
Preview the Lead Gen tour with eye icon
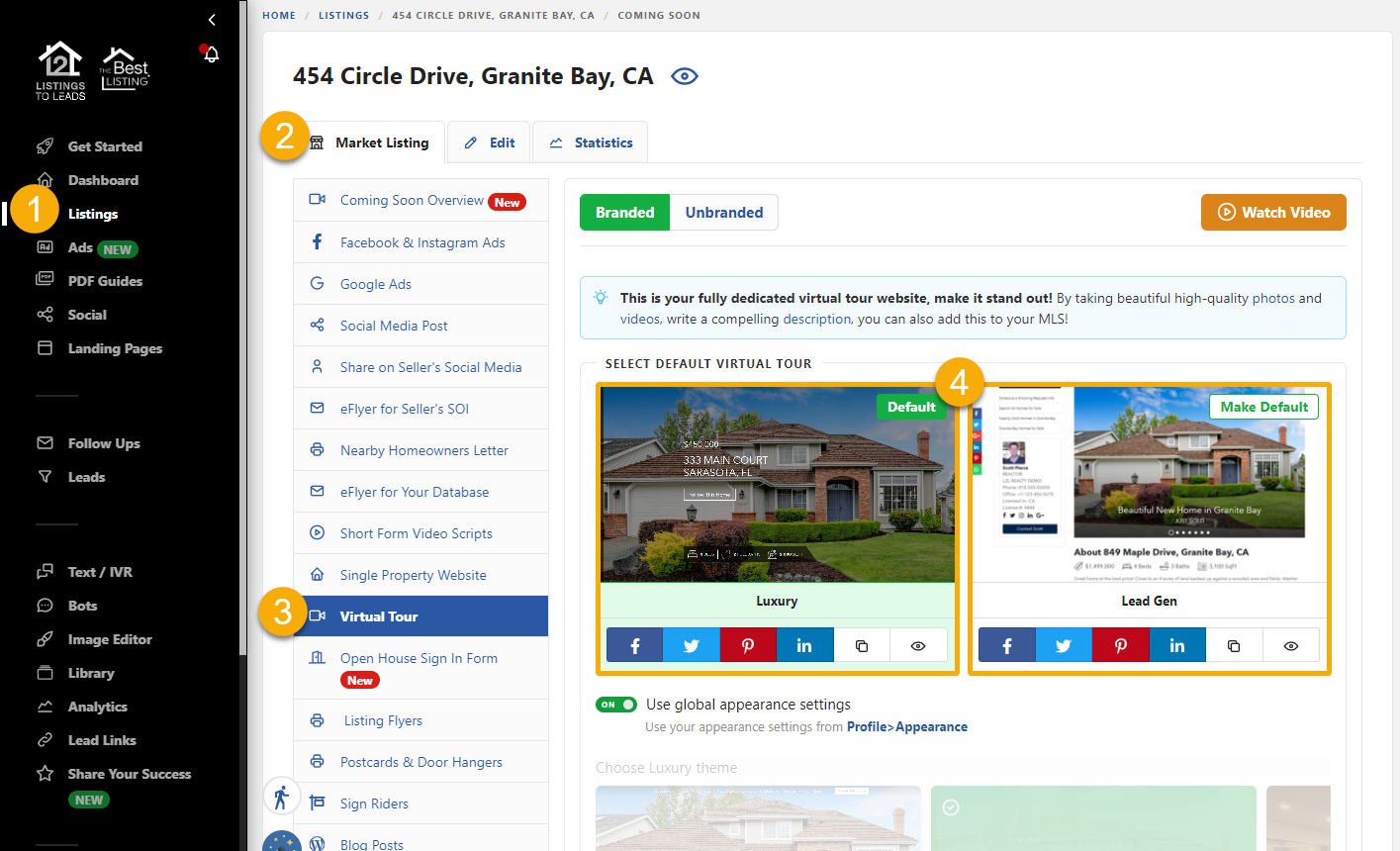pyautogui.click(x=1290, y=645)
